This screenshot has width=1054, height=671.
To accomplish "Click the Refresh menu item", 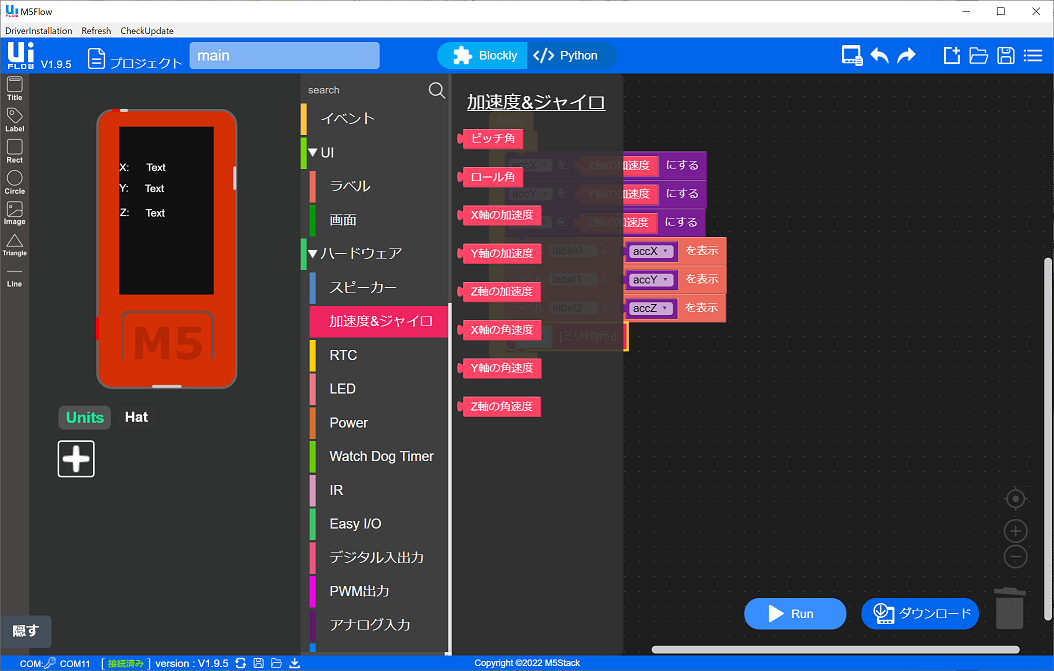I will point(96,31).
